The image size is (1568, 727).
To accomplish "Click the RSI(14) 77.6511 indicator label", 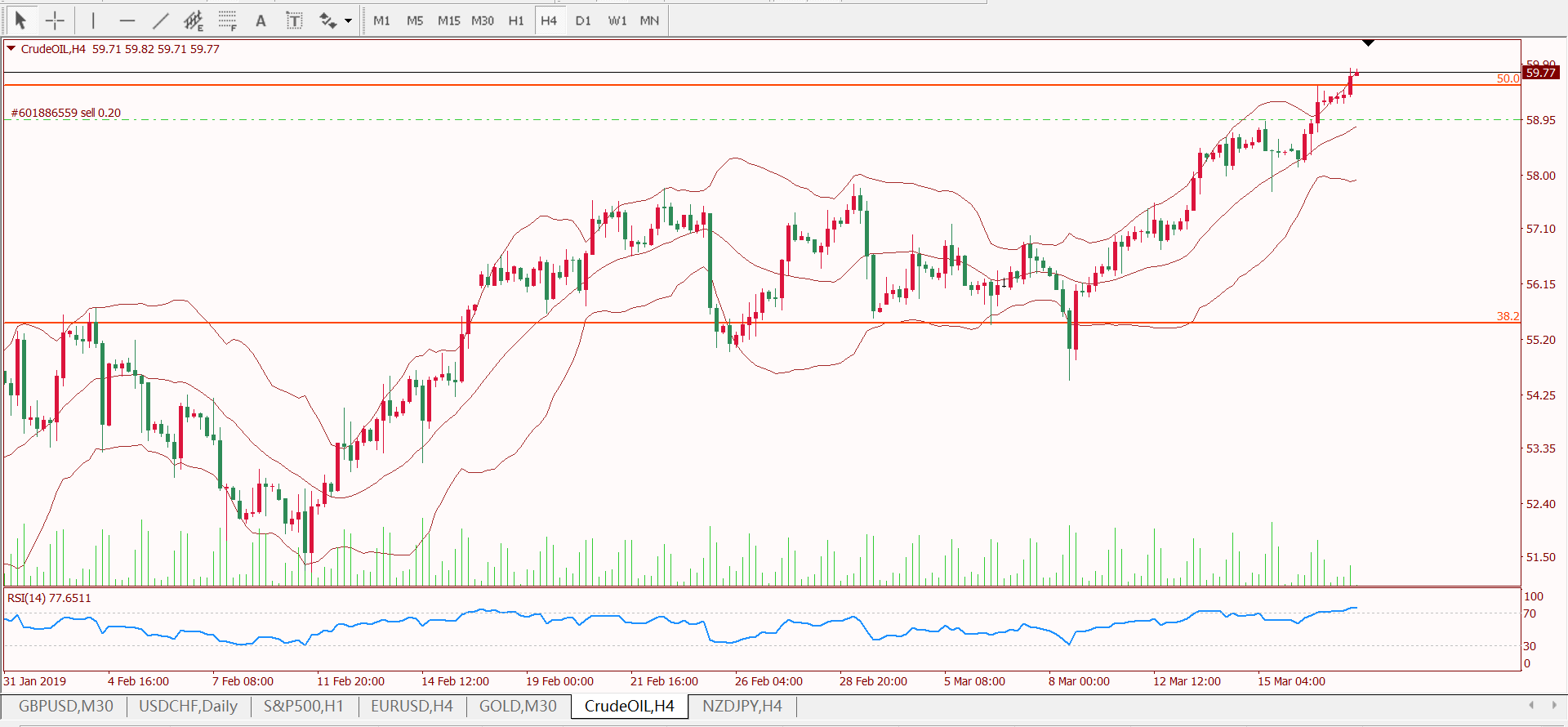I will point(49,598).
